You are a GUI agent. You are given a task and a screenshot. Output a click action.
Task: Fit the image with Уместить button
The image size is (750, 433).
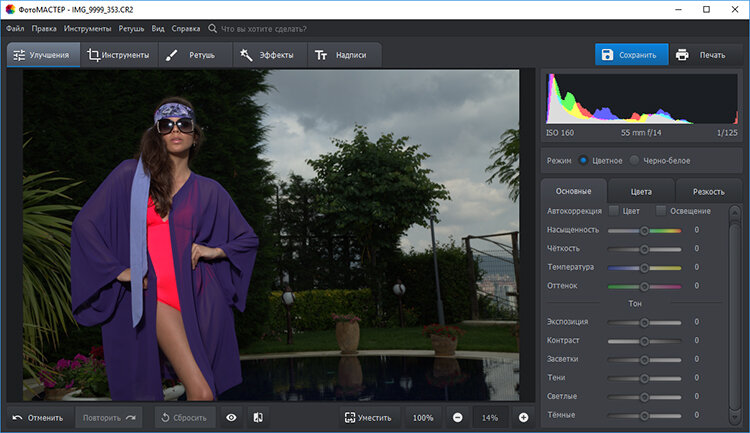pyautogui.click(x=369, y=417)
